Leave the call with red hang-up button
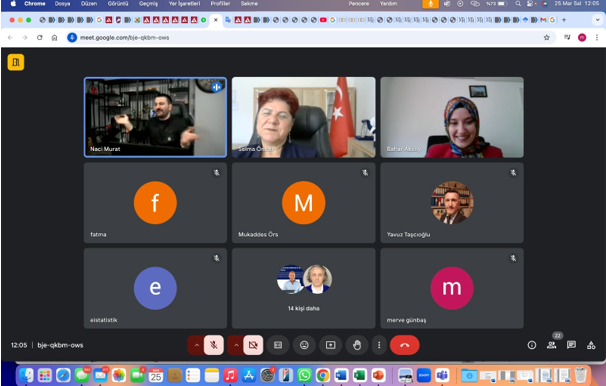Viewport: 606px width, 386px height. 405,345
